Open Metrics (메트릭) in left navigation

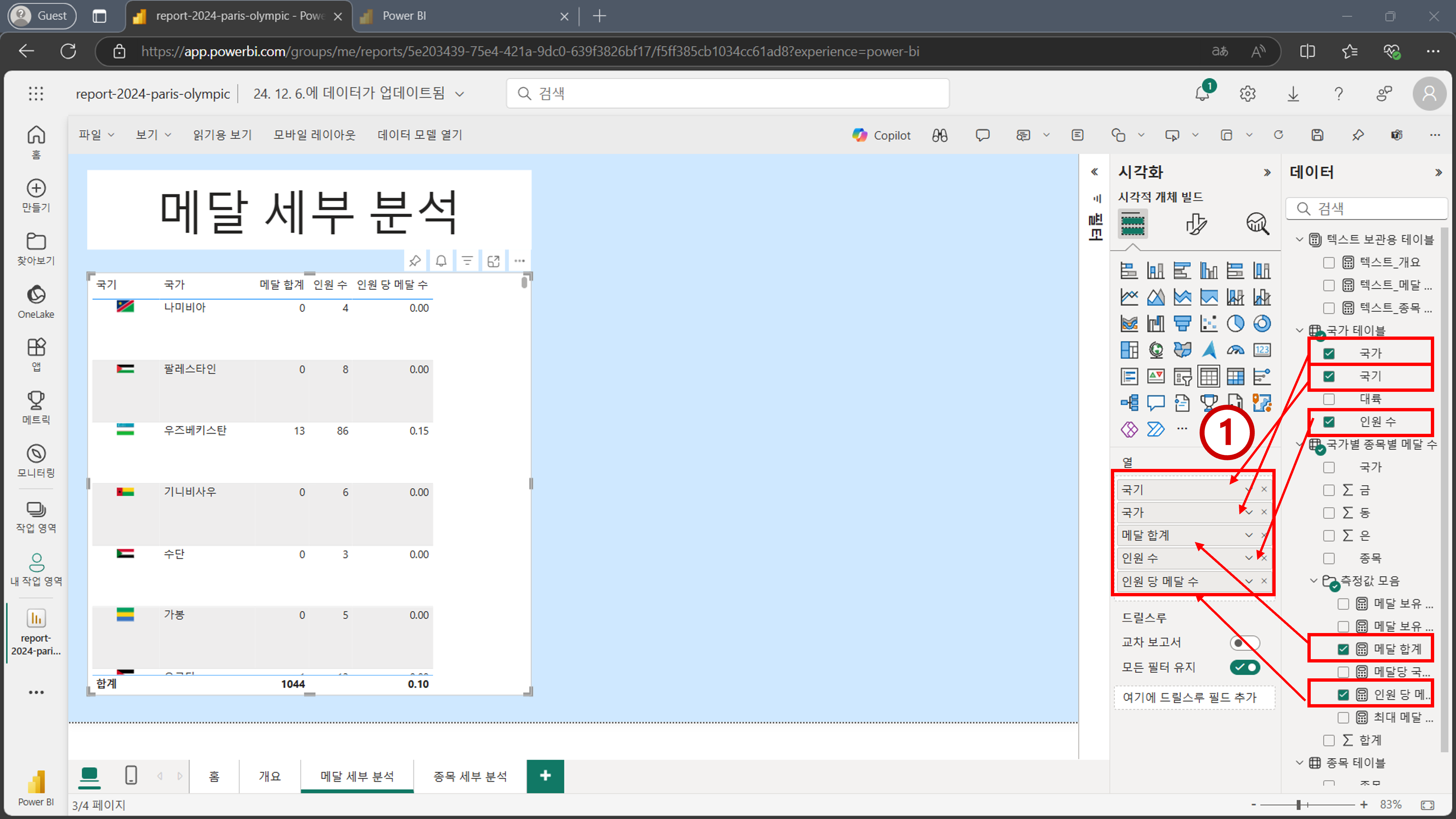click(x=36, y=408)
